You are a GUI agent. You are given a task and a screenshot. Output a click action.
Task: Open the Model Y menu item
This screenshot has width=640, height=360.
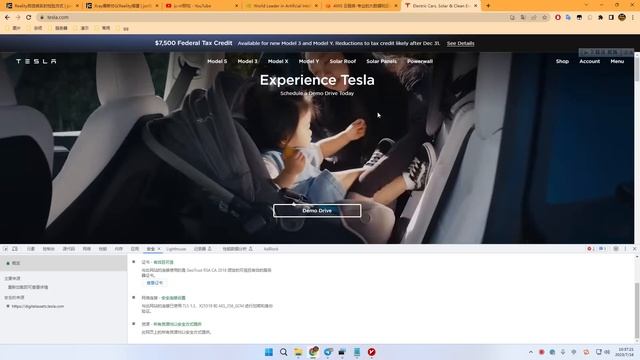tap(309, 61)
